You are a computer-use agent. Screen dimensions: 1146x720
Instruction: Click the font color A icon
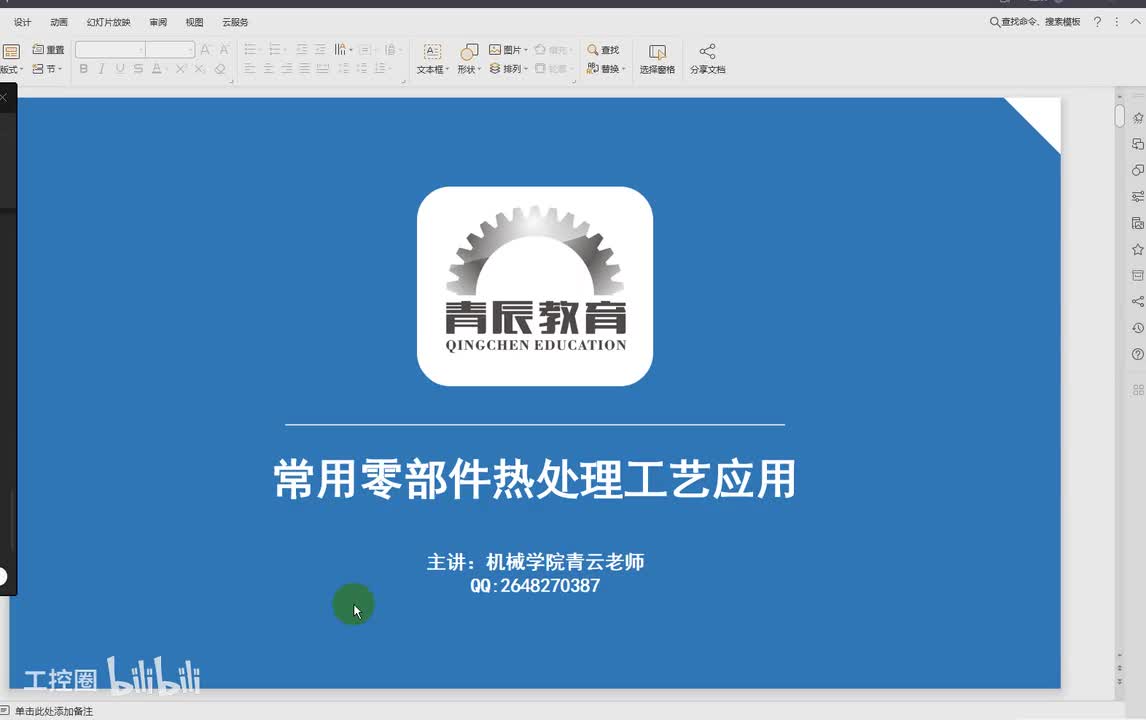pyautogui.click(x=156, y=69)
